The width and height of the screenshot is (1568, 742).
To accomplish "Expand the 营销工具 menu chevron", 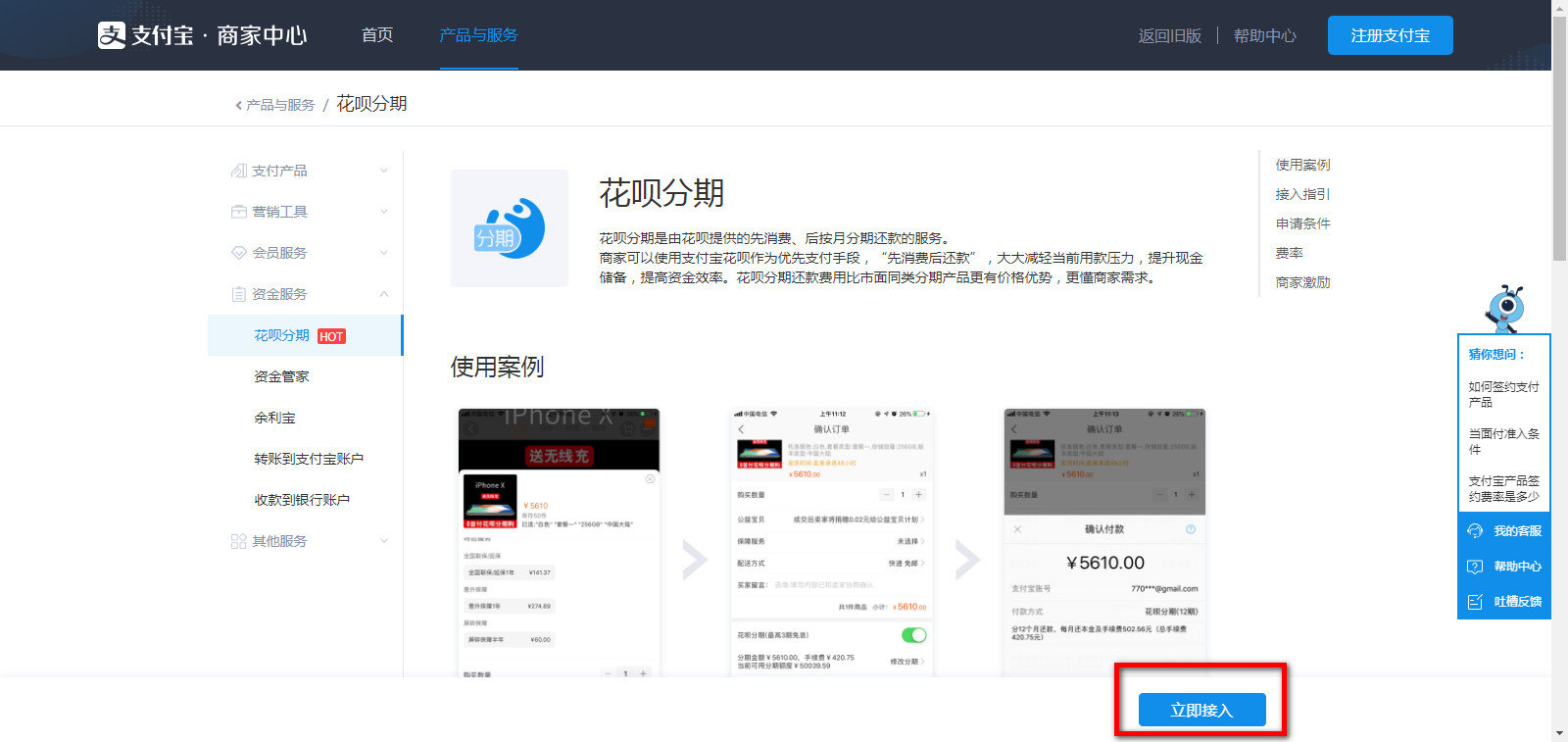I will (384, 212).
